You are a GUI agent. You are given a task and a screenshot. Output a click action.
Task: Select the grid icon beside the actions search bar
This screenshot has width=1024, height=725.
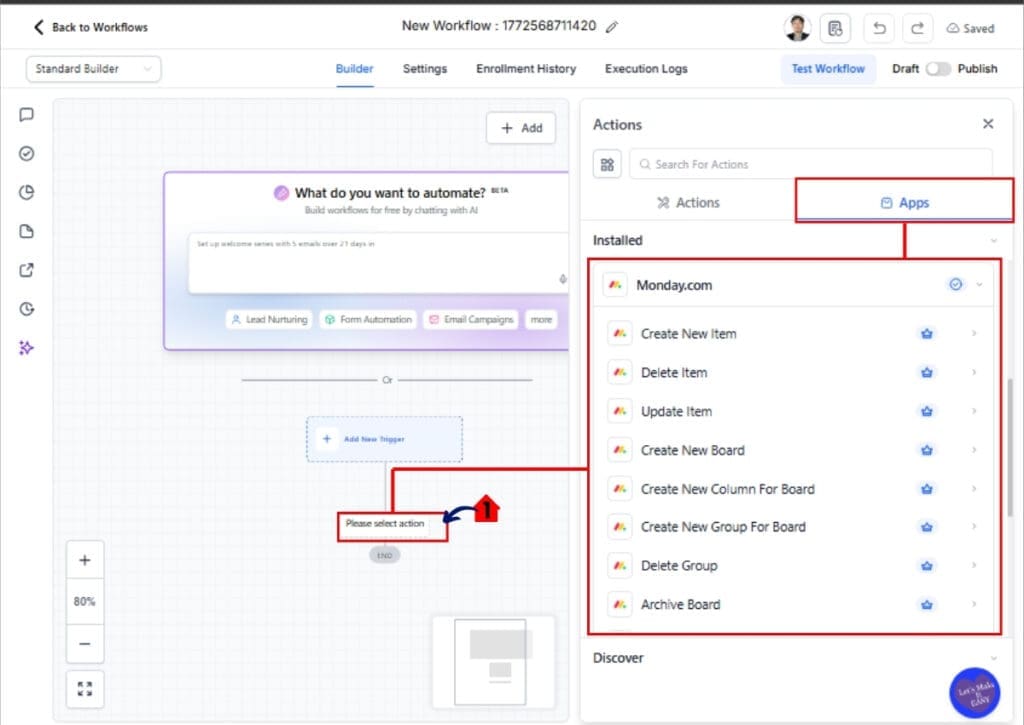(x=607, y=163)
